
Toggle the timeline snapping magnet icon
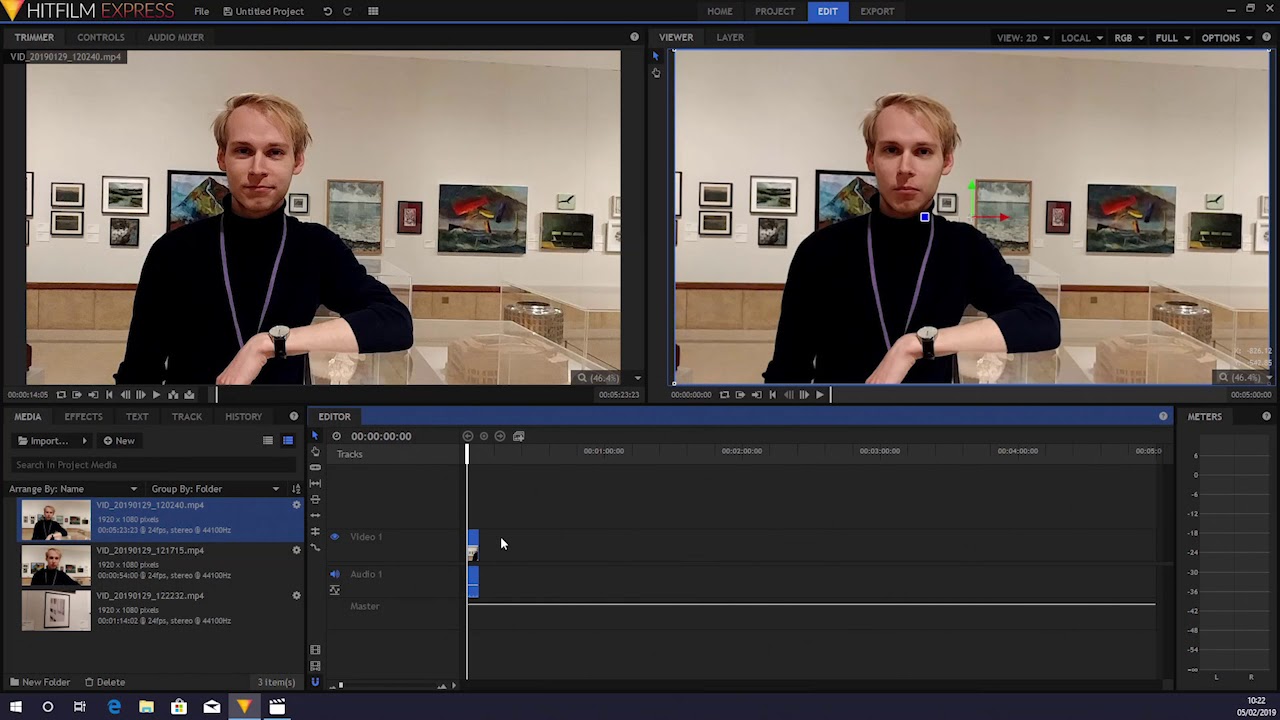(x=315, y=682)
